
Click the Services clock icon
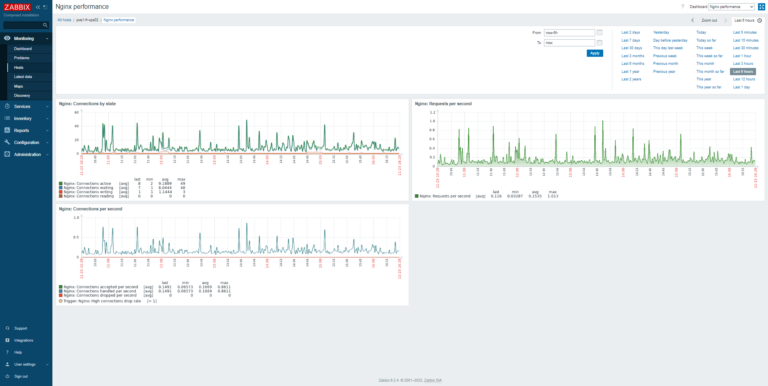[7, 106]
